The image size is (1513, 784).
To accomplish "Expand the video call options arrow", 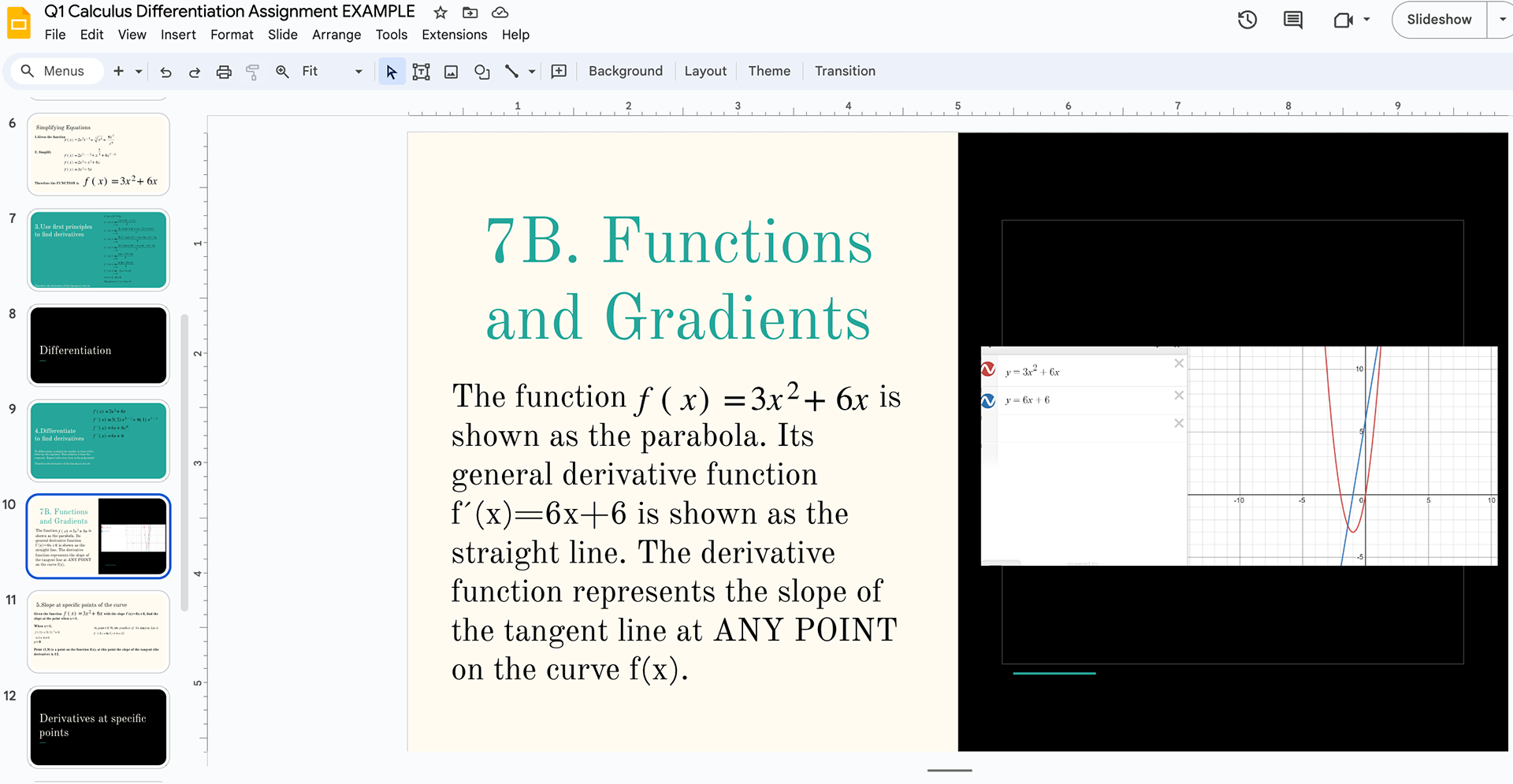I will pos(1366,20).
